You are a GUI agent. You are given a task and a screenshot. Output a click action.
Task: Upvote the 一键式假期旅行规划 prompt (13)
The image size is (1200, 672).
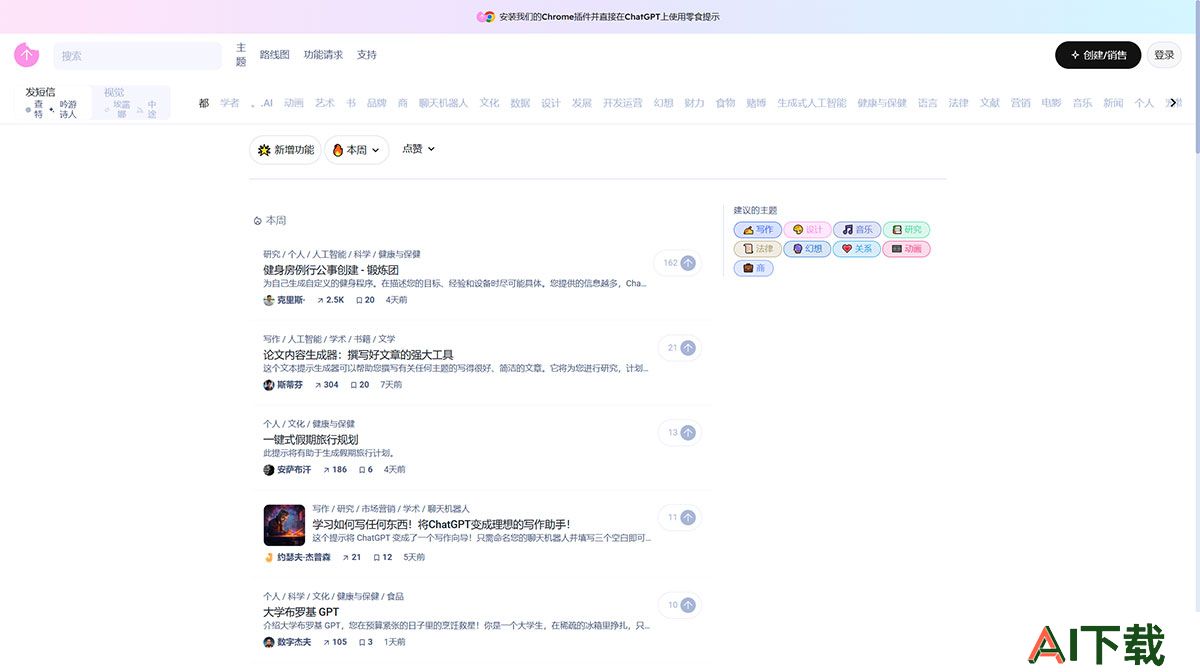[x=688, y=433]
